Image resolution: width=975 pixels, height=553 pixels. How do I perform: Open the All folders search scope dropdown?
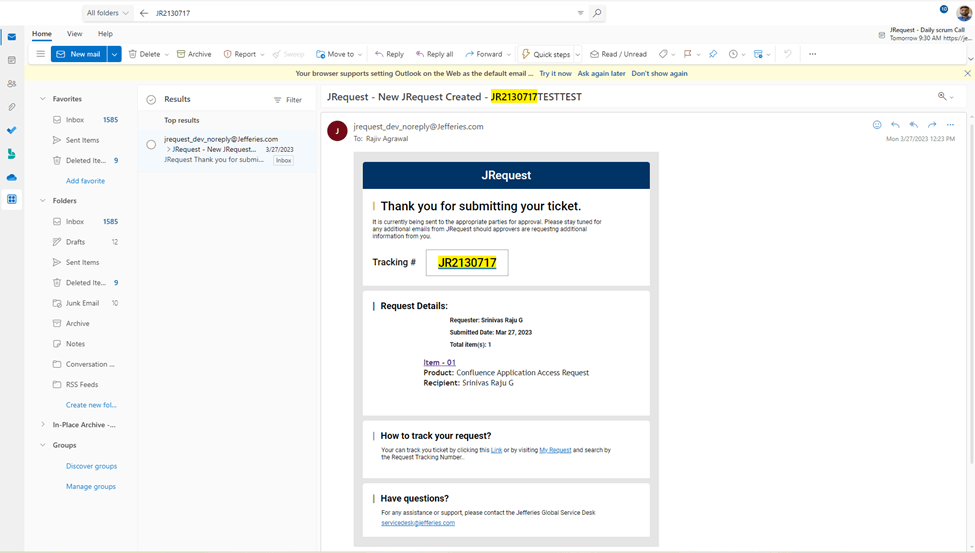(x=108, y=13)
